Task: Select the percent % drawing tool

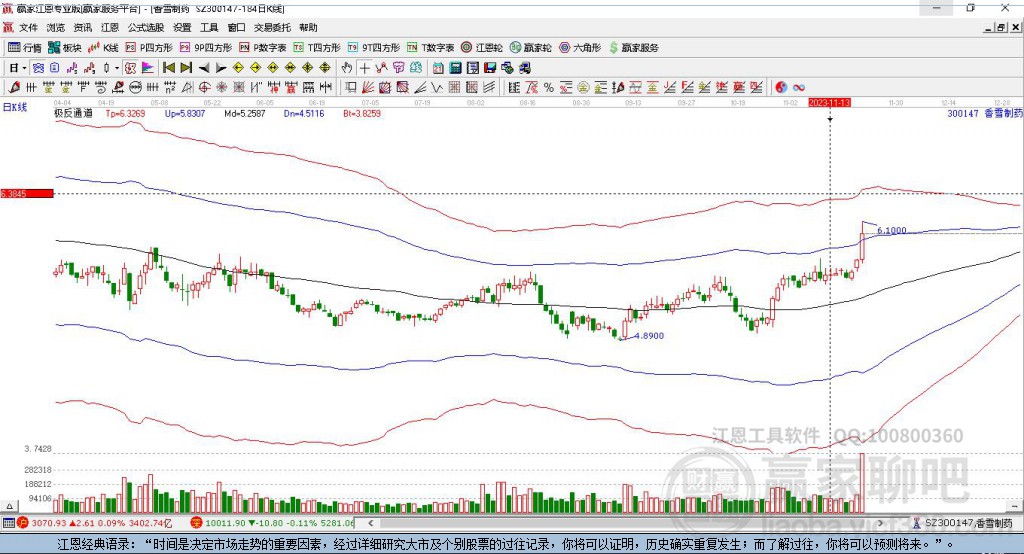Action: tap(549, 88)
